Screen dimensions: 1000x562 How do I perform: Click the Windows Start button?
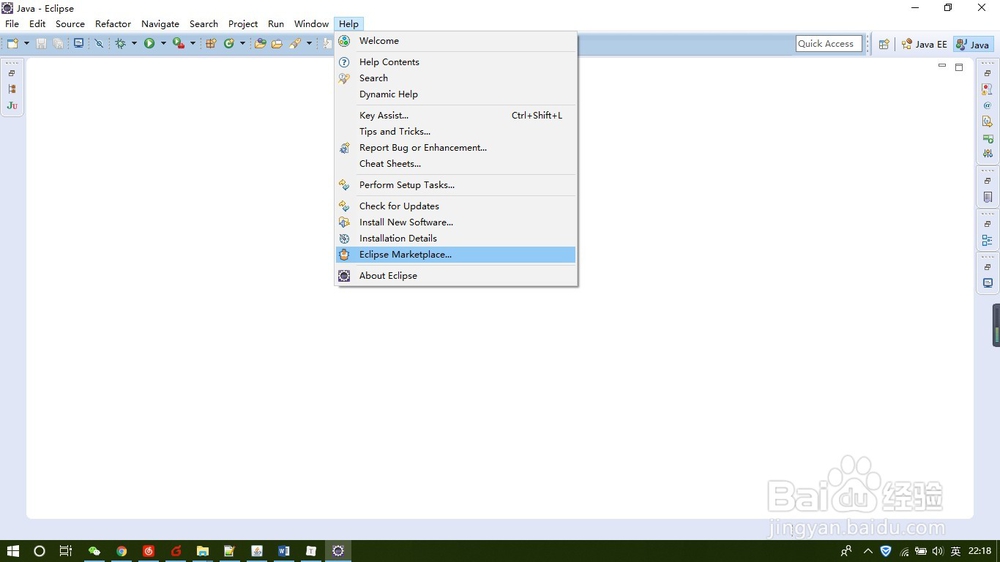click(12, 551)
